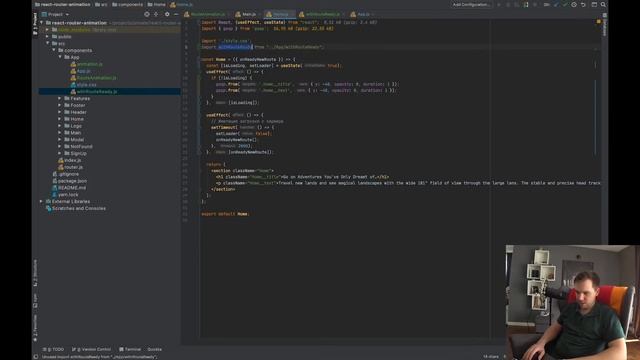Click the src breadcrumb
Screen dimensions: 640x360
click(101, 4)
